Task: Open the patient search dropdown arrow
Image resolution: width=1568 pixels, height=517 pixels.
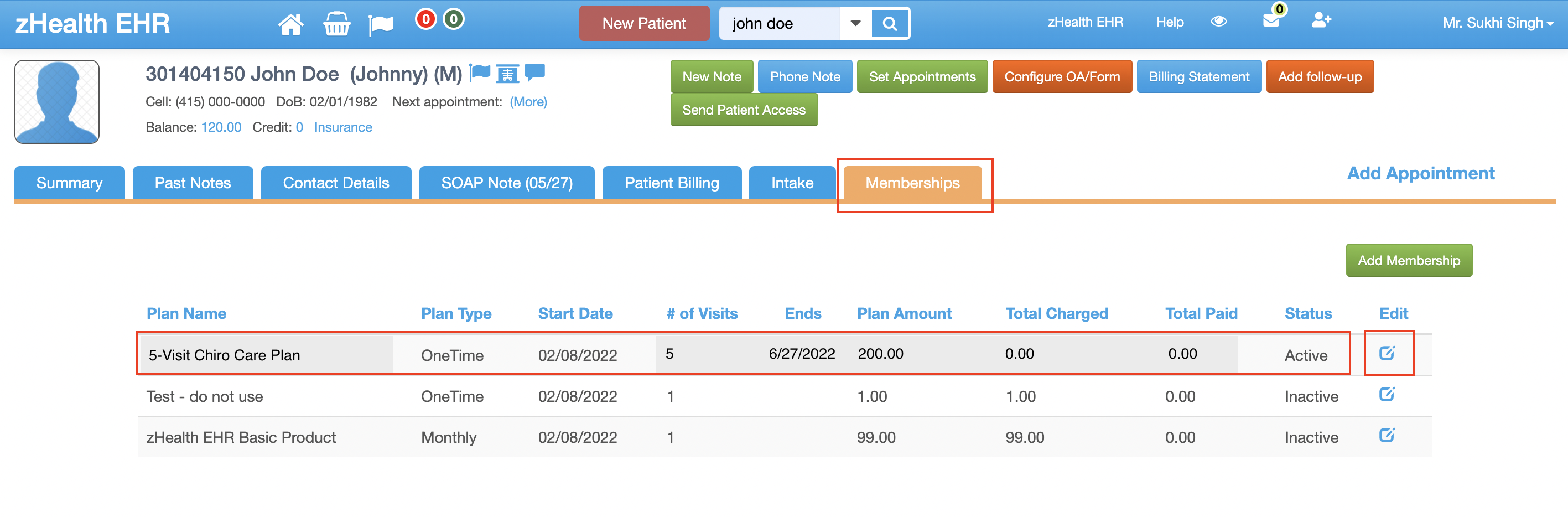Action: click(x=855, y=24)
